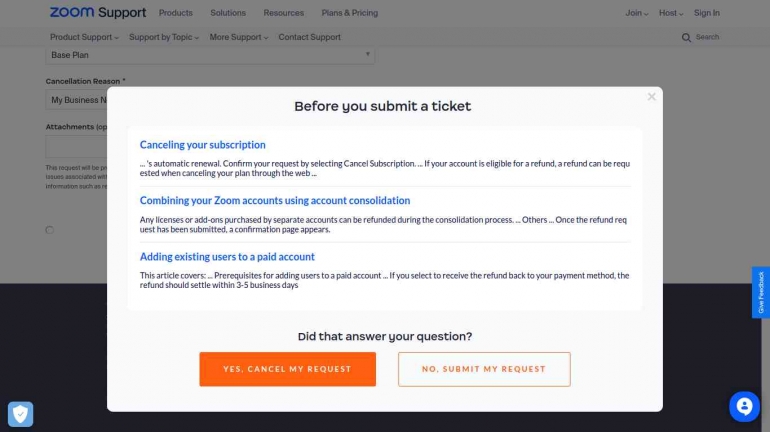Click No, Submit My Request button
Image resolution: width=770 pixels, height=432 pixels.
[x=484, y=369]
